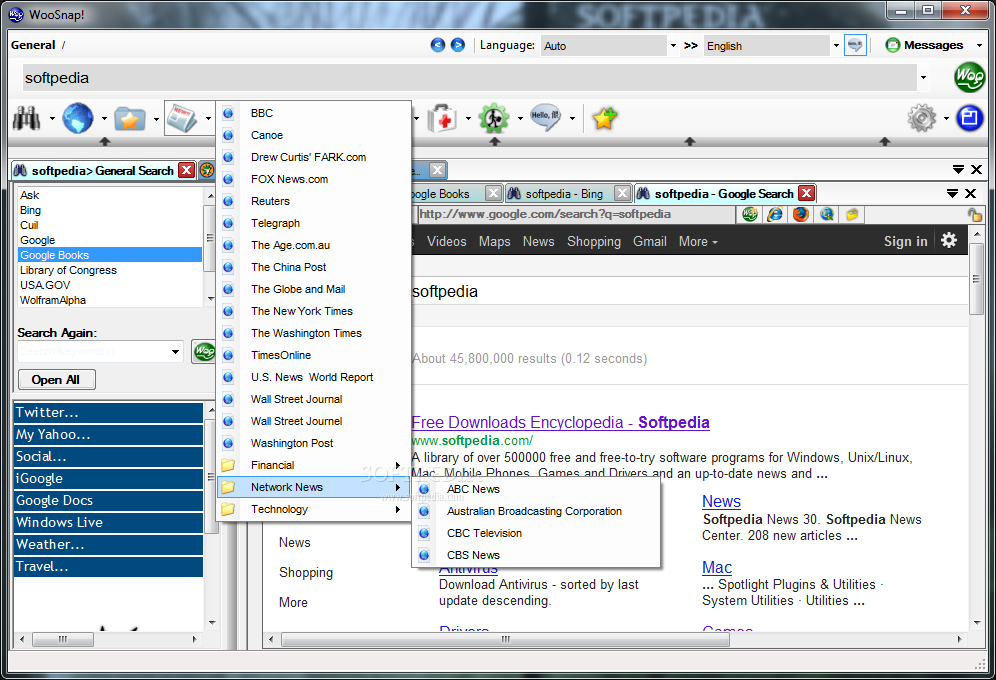Open the Weather... panel item
The height and width of the screenshot is (680, 996).
point(108,545)
